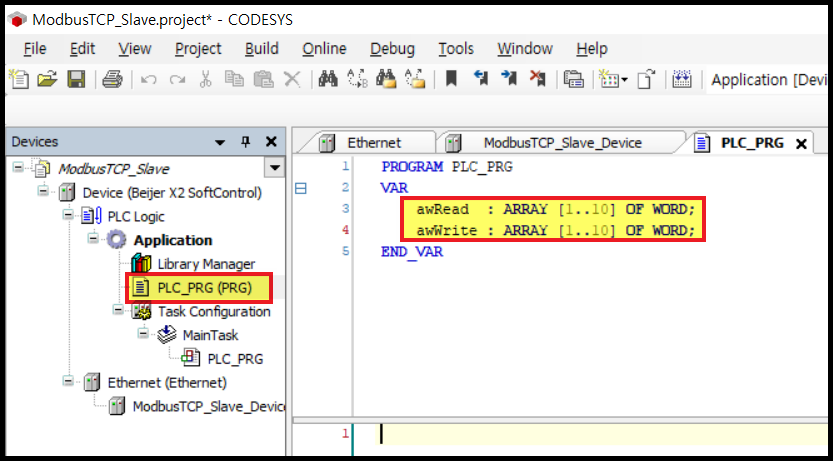Screen dimensions: 833x461
Task: Open a project with the folder icon
Action: pyautogui.click(x=47, y=80)
